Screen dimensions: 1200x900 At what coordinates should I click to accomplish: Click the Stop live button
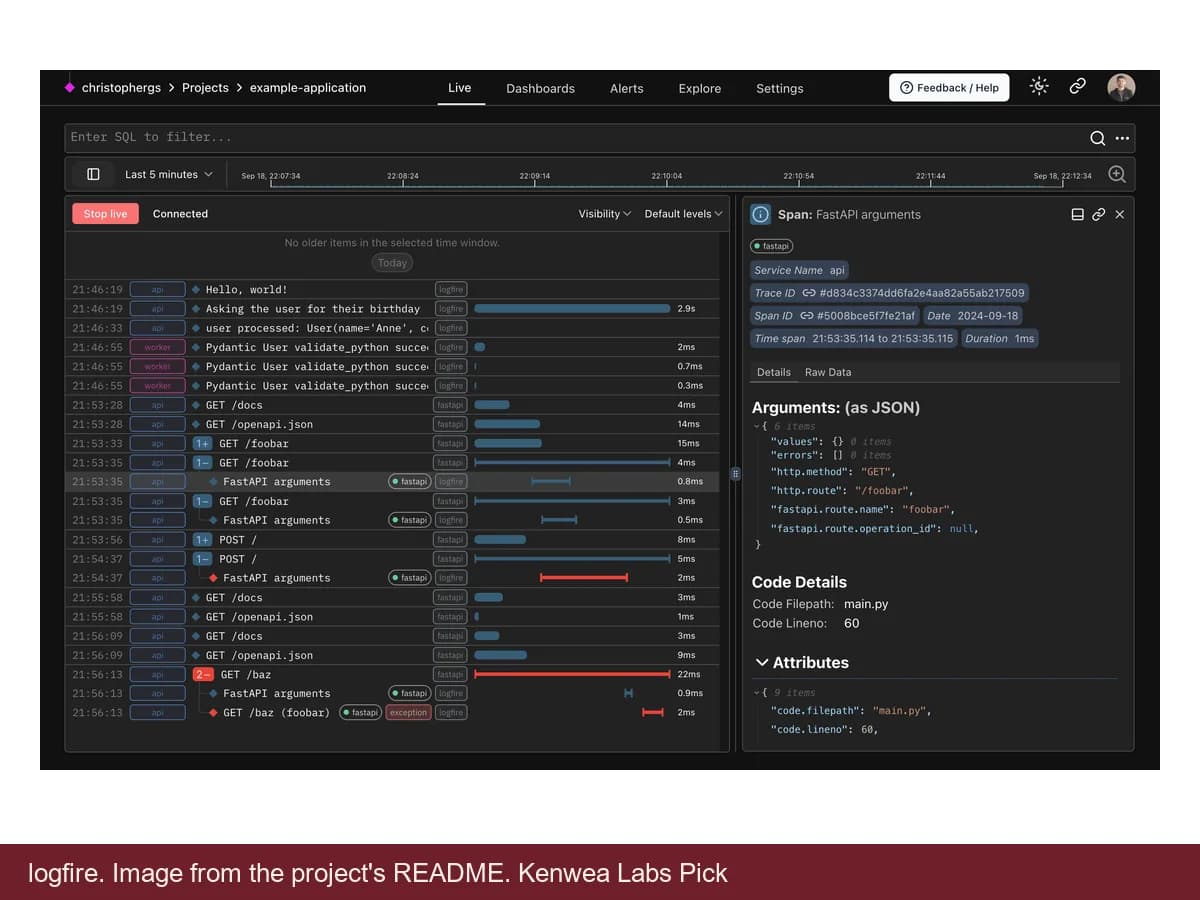point(105,214)
